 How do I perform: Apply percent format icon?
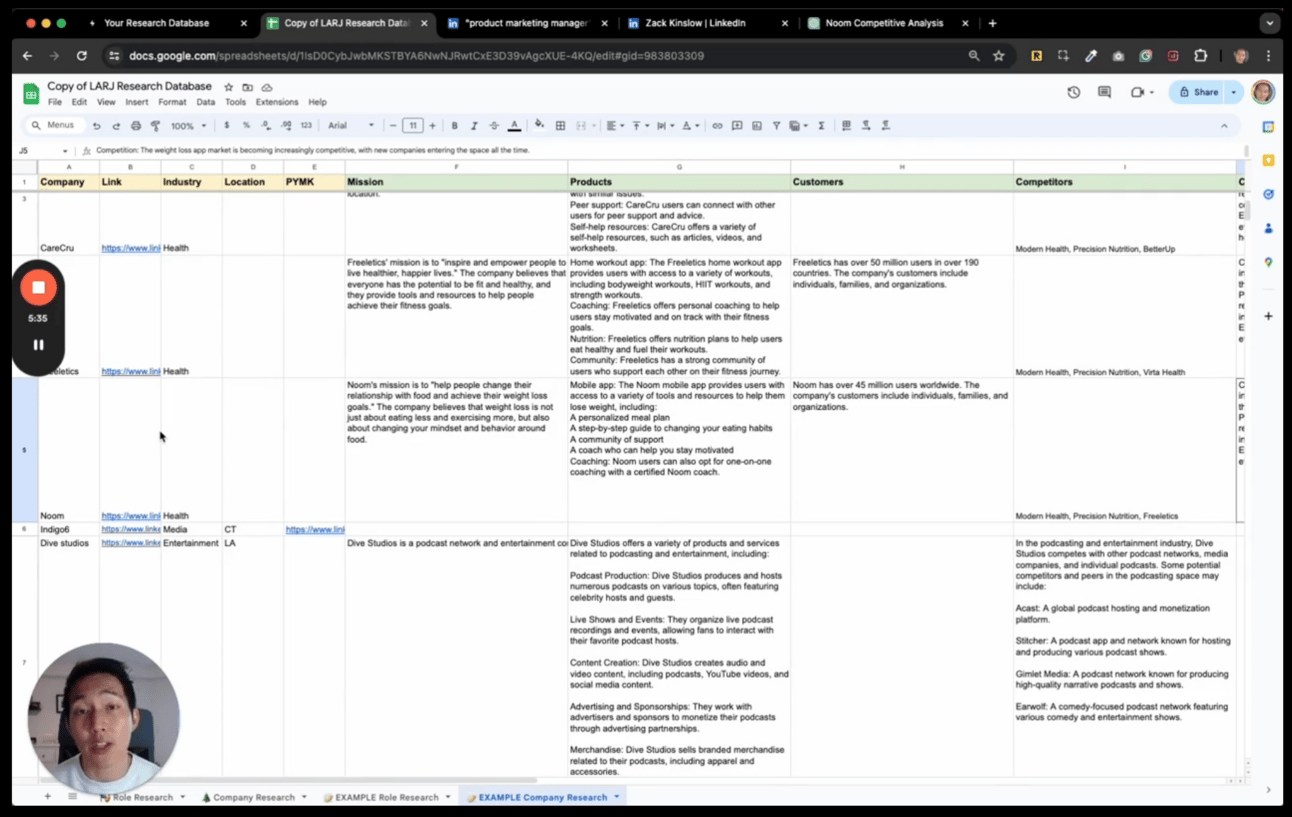(x=246, y=126)
